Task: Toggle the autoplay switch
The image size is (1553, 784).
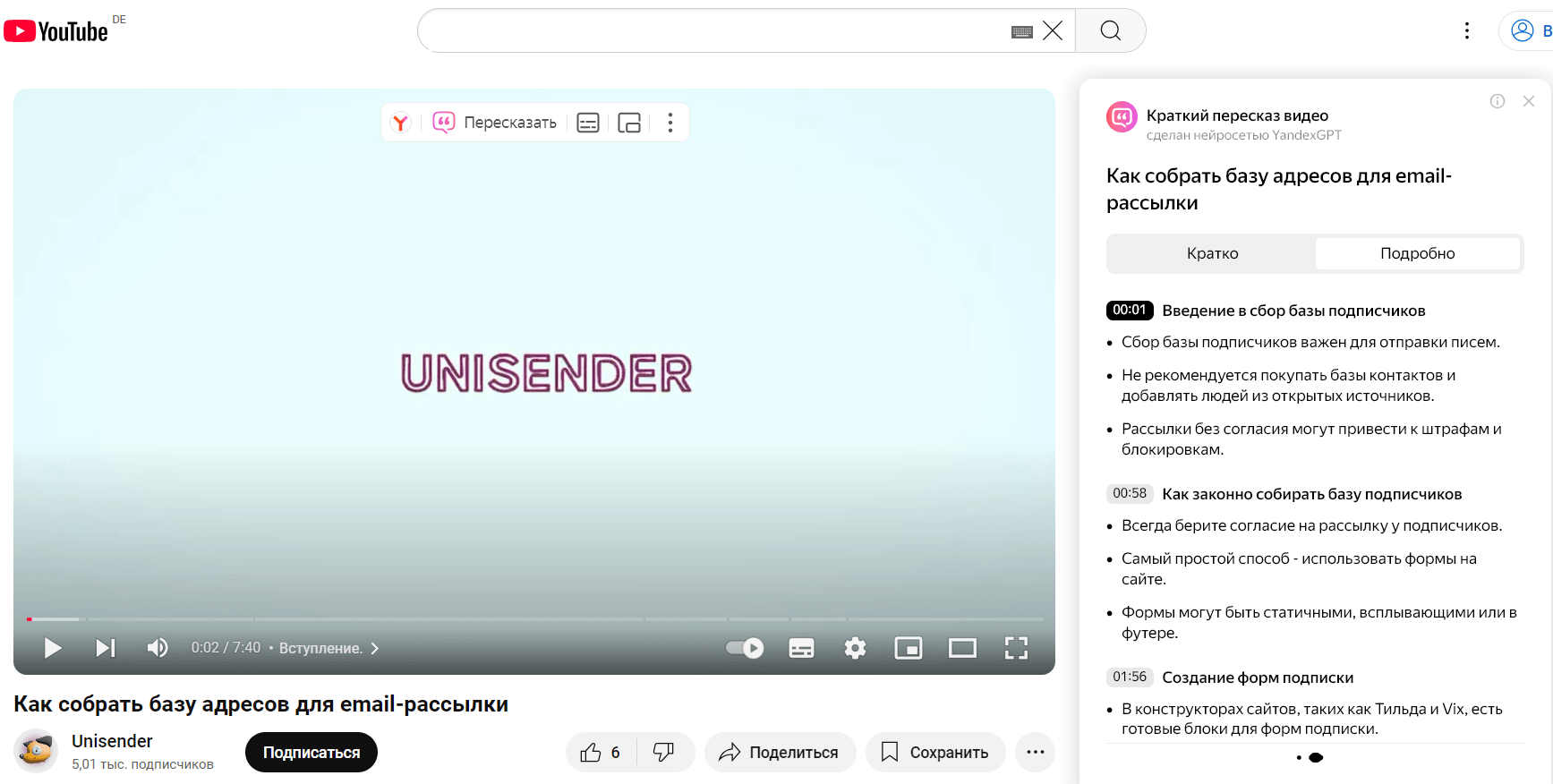Action: 745,647
